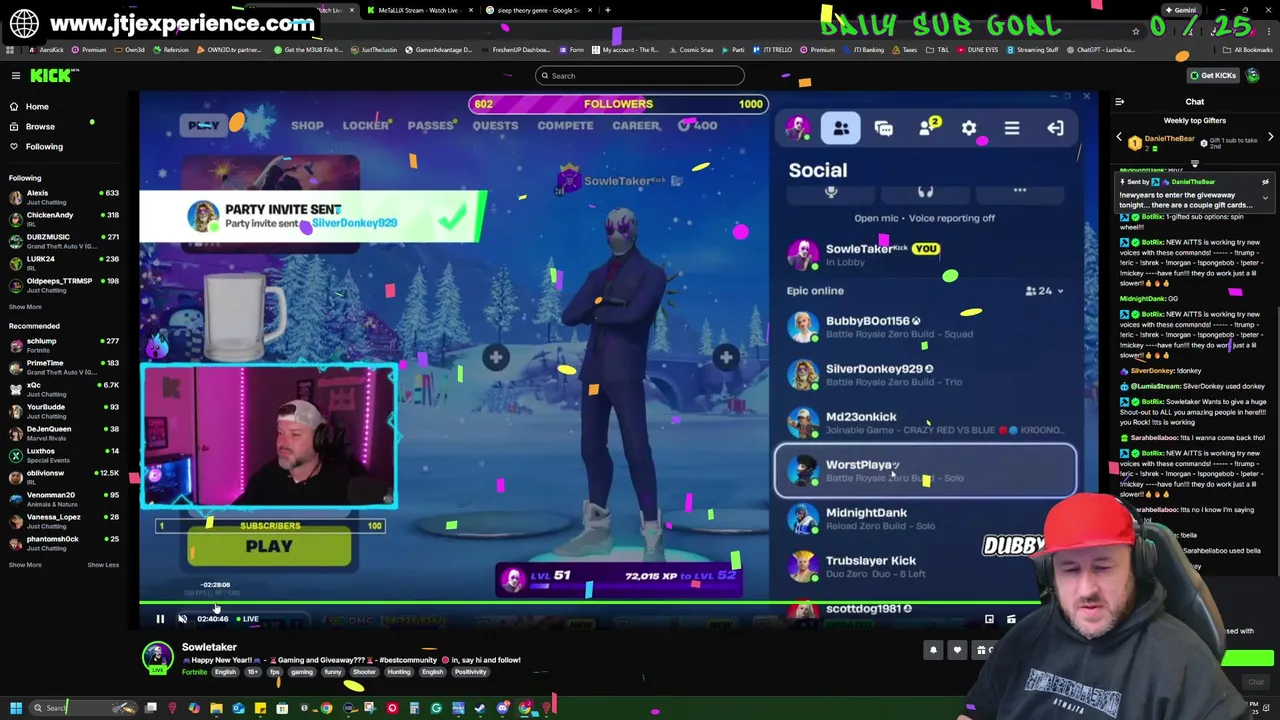Open the schlump recommended channel
The image size is (1280, 720).
(63, 343)
